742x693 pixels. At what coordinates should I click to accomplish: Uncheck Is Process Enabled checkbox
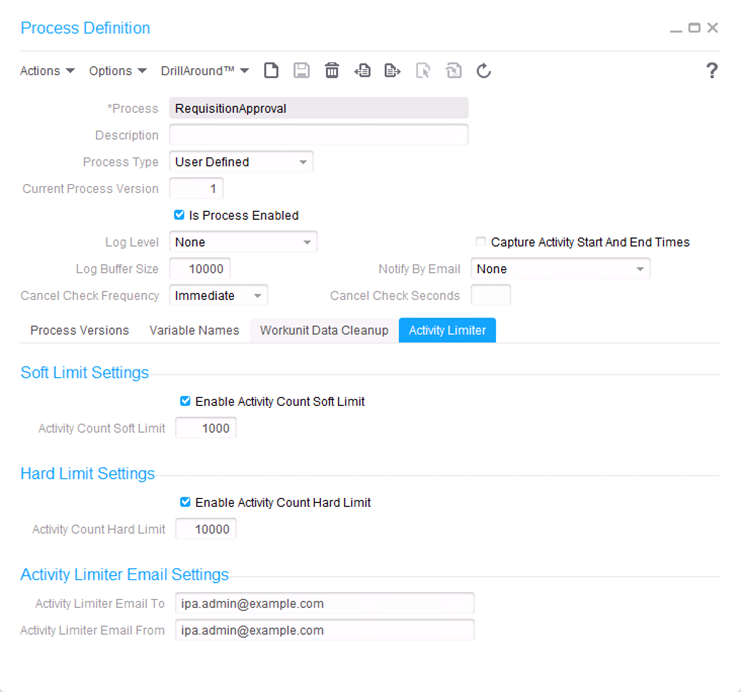180,215
